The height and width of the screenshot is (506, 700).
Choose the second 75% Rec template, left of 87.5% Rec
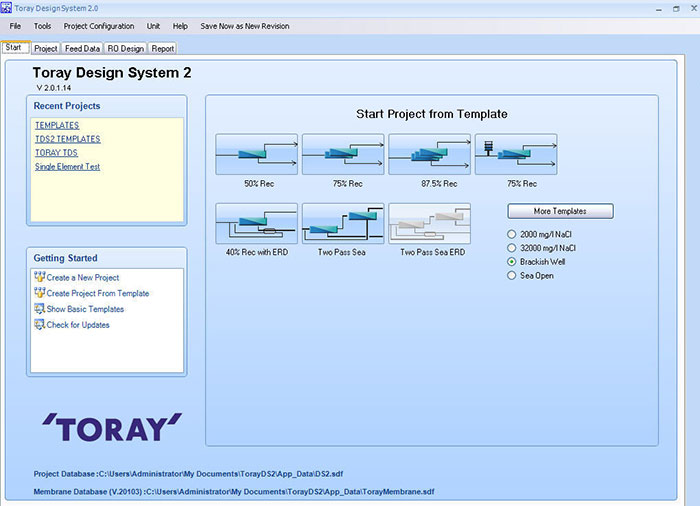pos(343,154)
